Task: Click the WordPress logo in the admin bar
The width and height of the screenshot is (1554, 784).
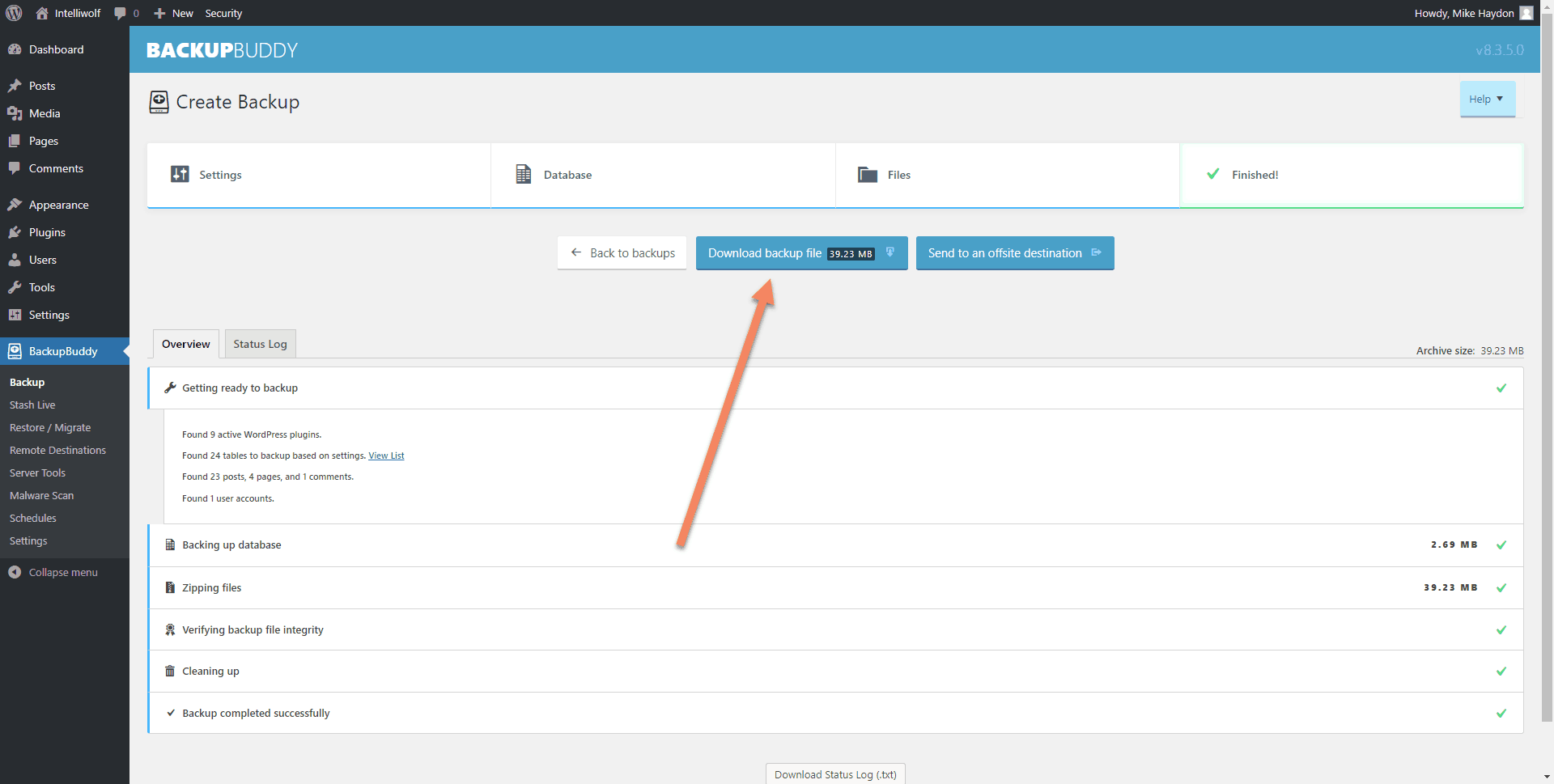Action: pyautogui.click(x=13, y=13)
